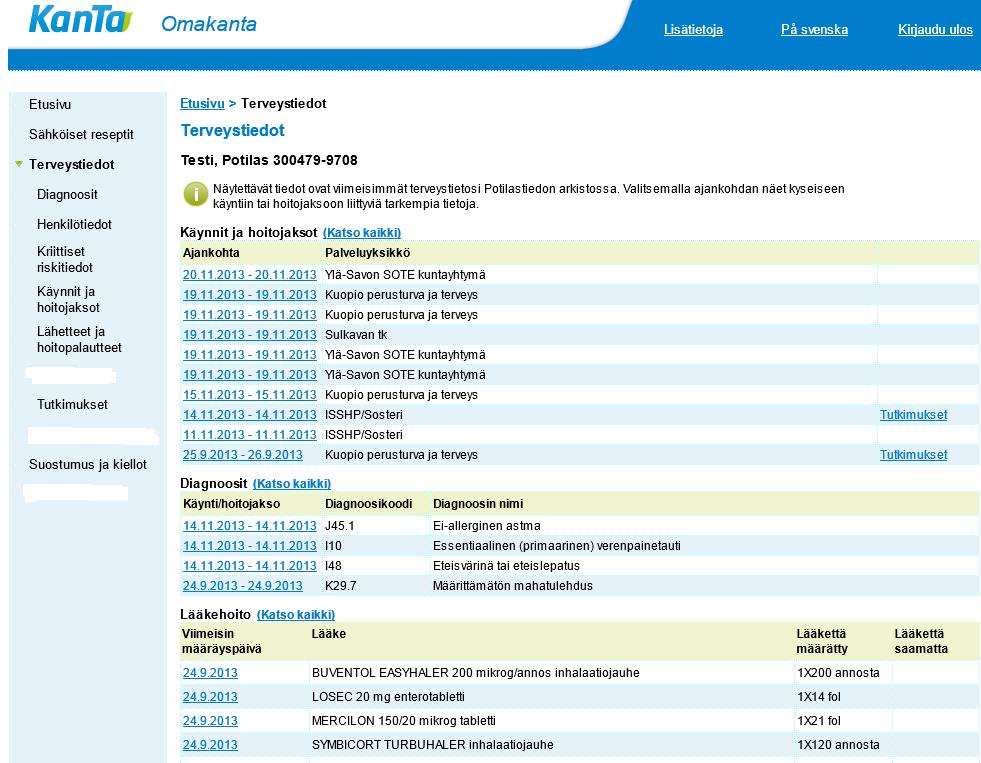Open the visit date for diagnosis J45.1

click(x=250, y=526)
